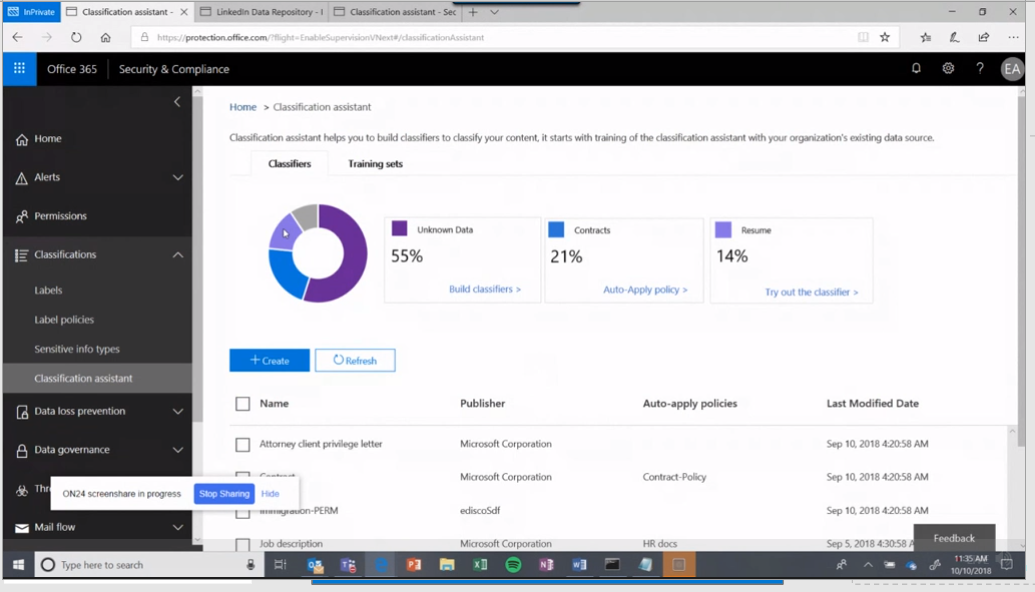
Task: Collapse the left navigation pane arrow
Action: tap(176, 102)
